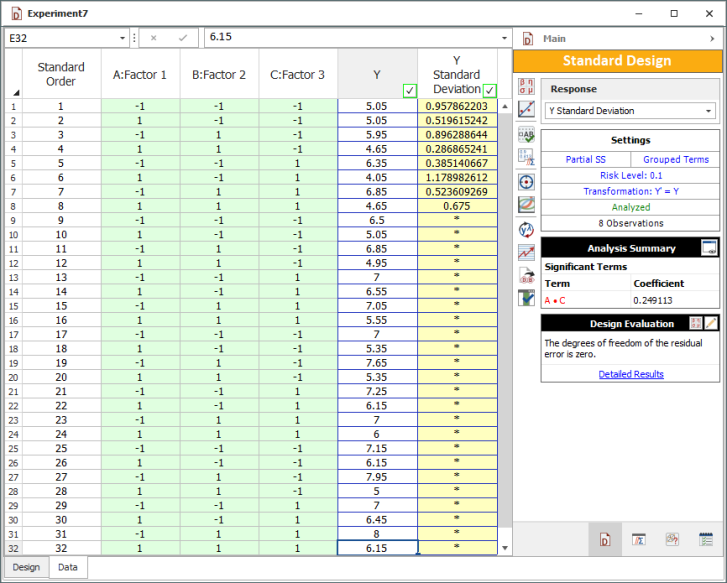Open Analysis Summary window icon

[x=709, y=248]
